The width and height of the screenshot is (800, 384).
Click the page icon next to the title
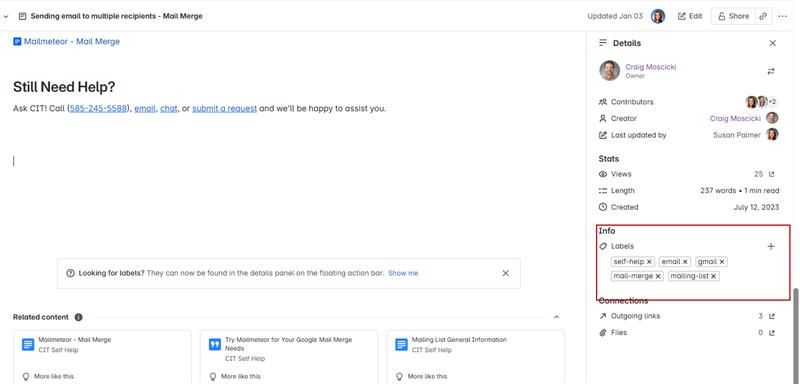click(22, 16)
